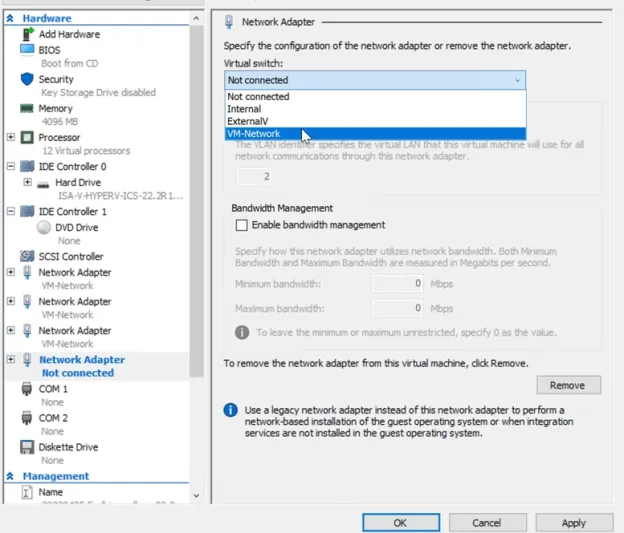Select the IDE Controller 0 icon
Viewport: 624px width, 533px height.
[27, 166]
